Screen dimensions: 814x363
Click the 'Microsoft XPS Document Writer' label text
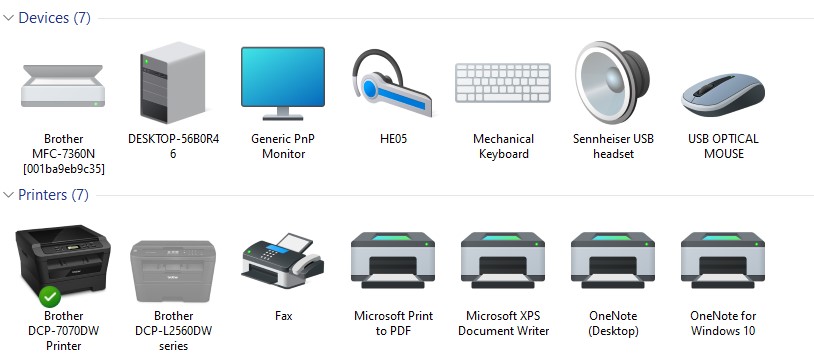click(504, 323)
